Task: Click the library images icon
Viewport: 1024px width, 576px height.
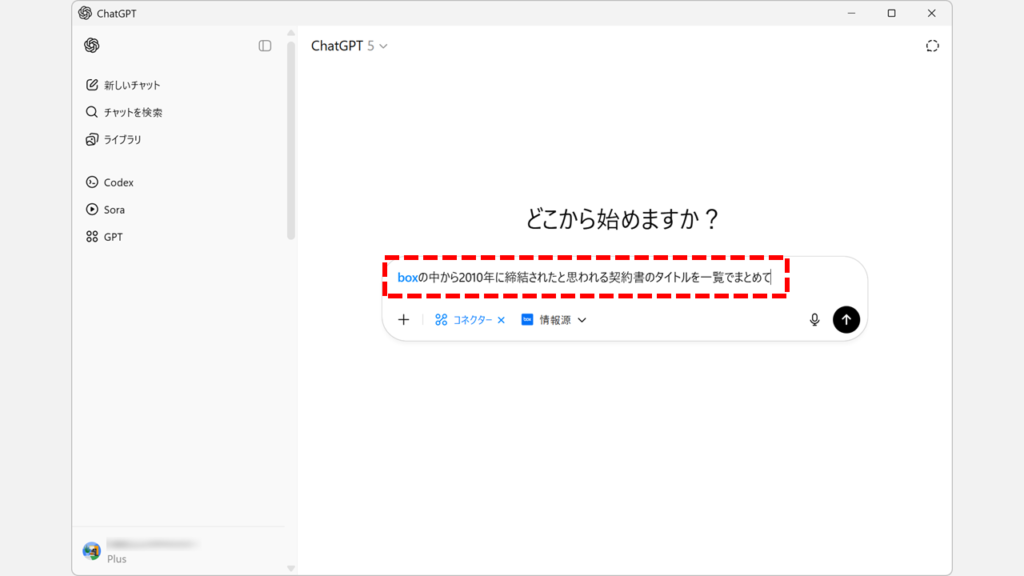Action: (91, 139)
